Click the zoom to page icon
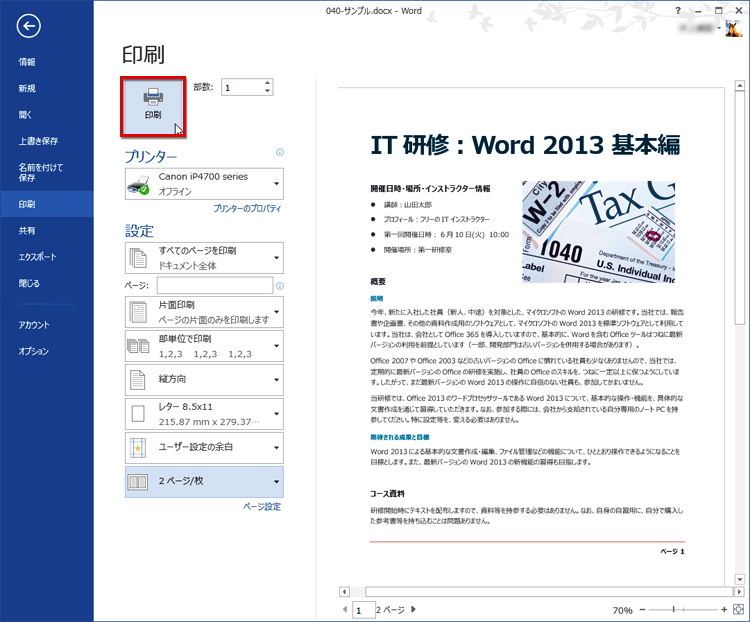This screenshot has width=750, height=622. [739, 609]
